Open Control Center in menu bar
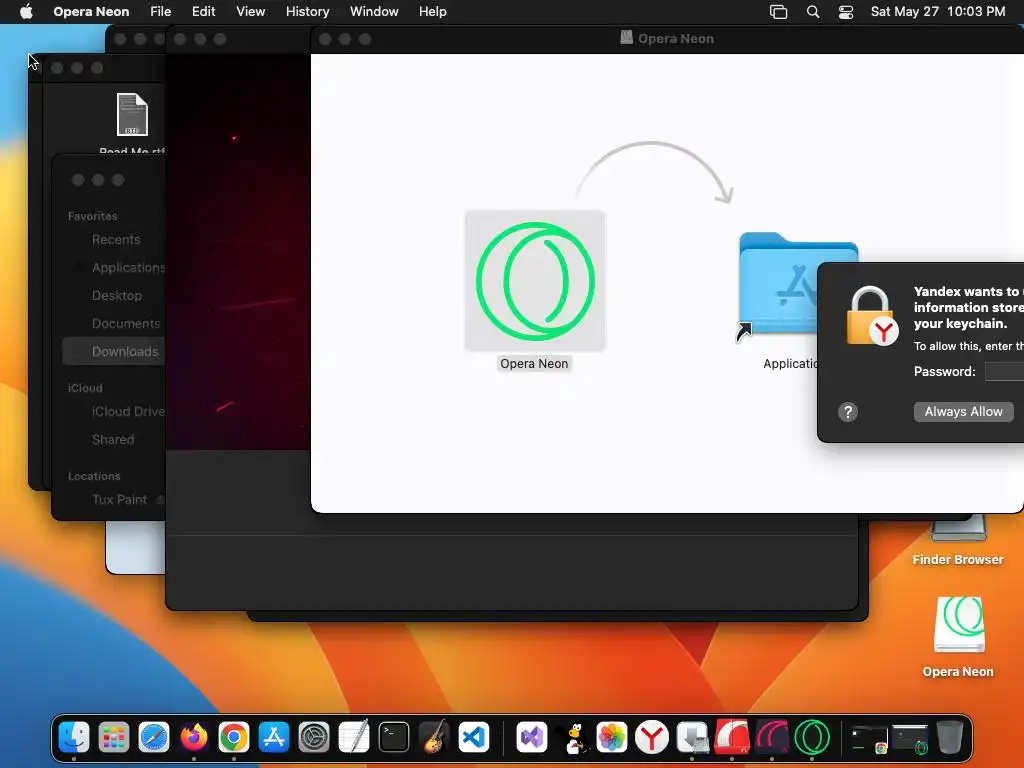Image resolution: width=1024 pixels, height=768 pixels. (x=846, y=12)
